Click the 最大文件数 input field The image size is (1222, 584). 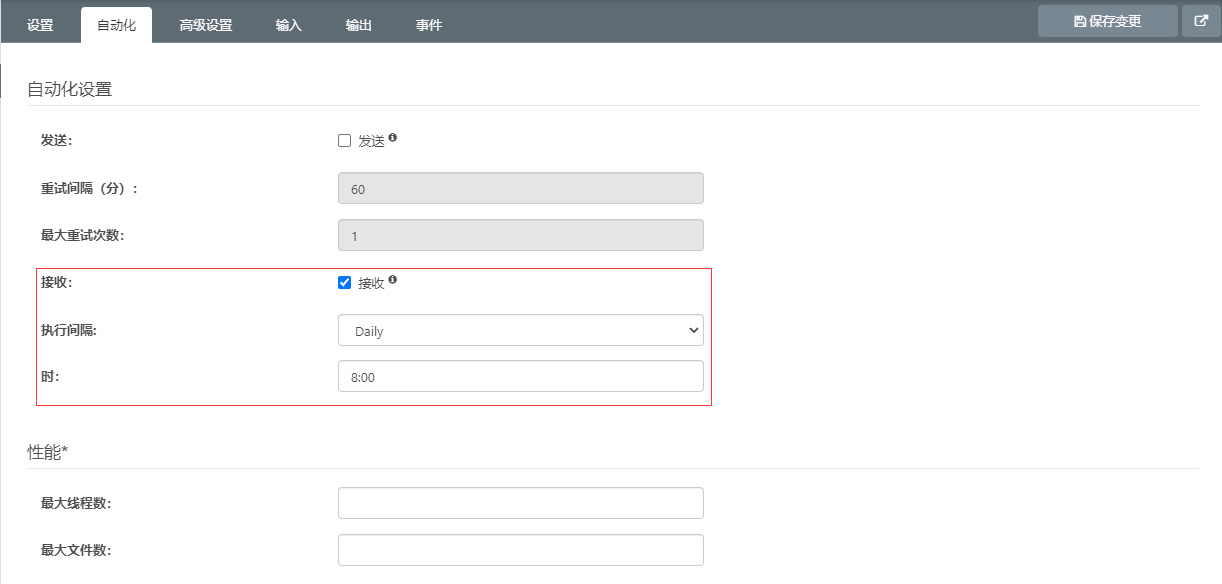[521, 550]
